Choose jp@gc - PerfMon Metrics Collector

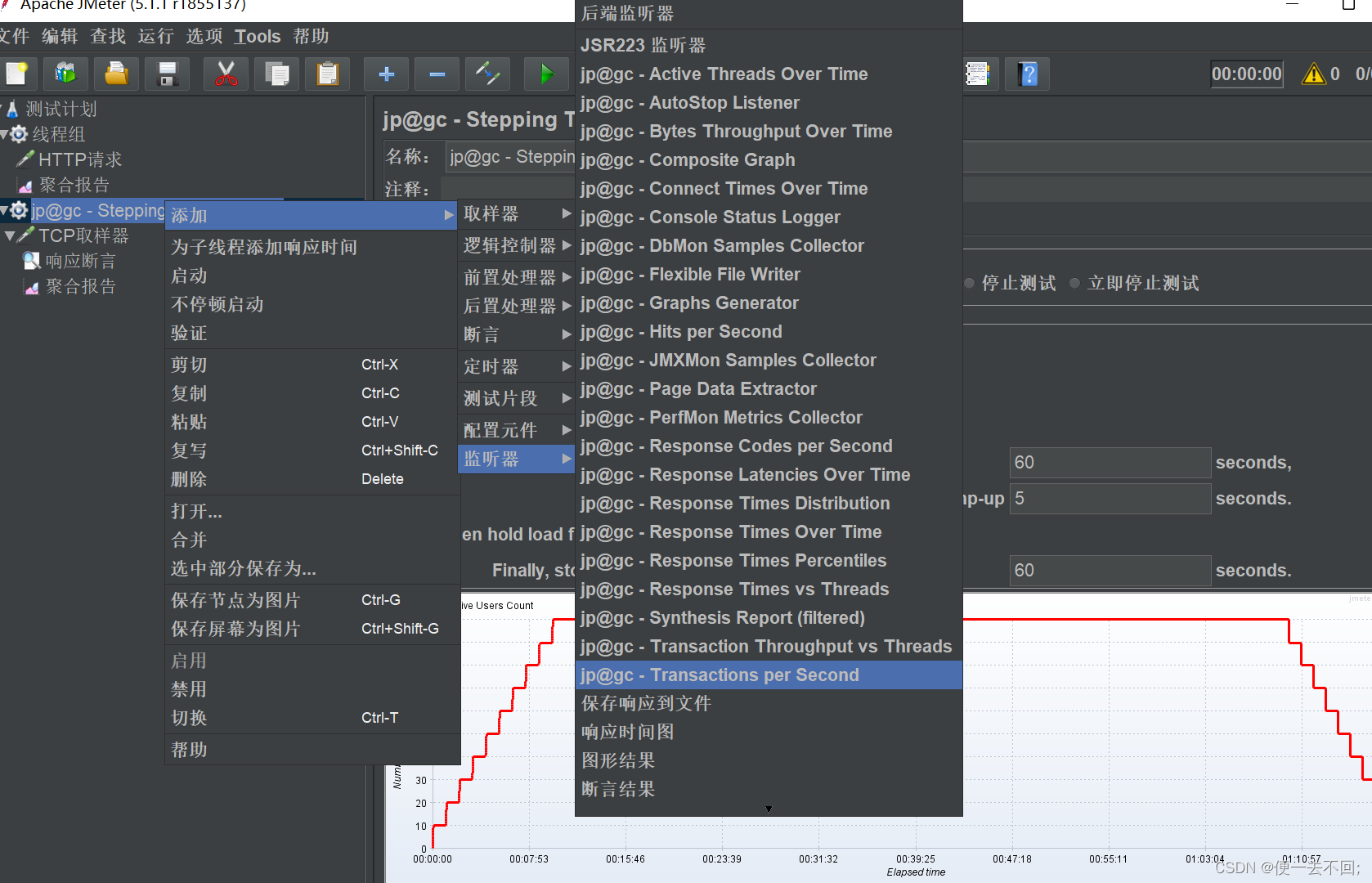tap(769, 418)
